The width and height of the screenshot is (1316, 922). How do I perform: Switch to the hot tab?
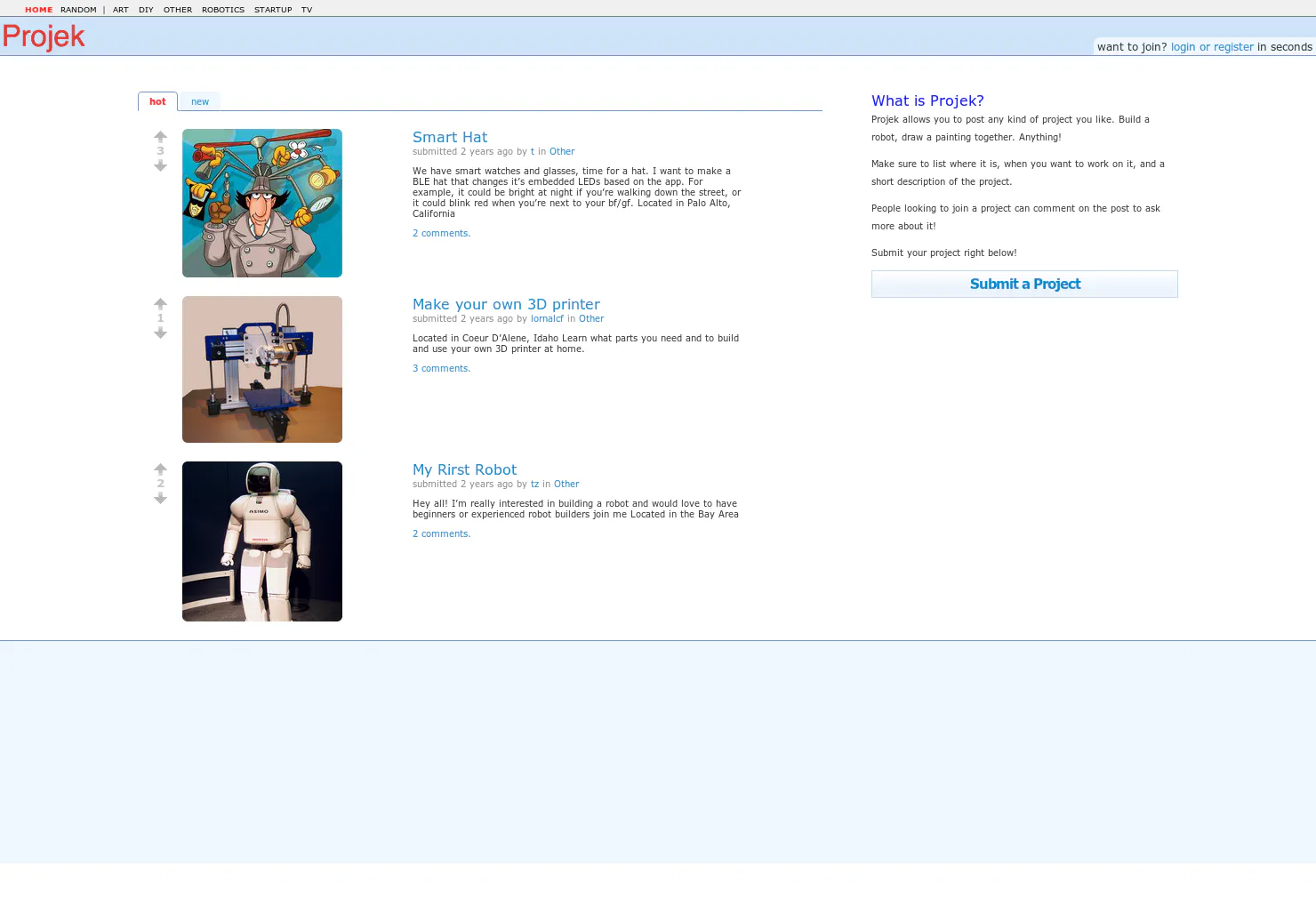coord(157,101)
